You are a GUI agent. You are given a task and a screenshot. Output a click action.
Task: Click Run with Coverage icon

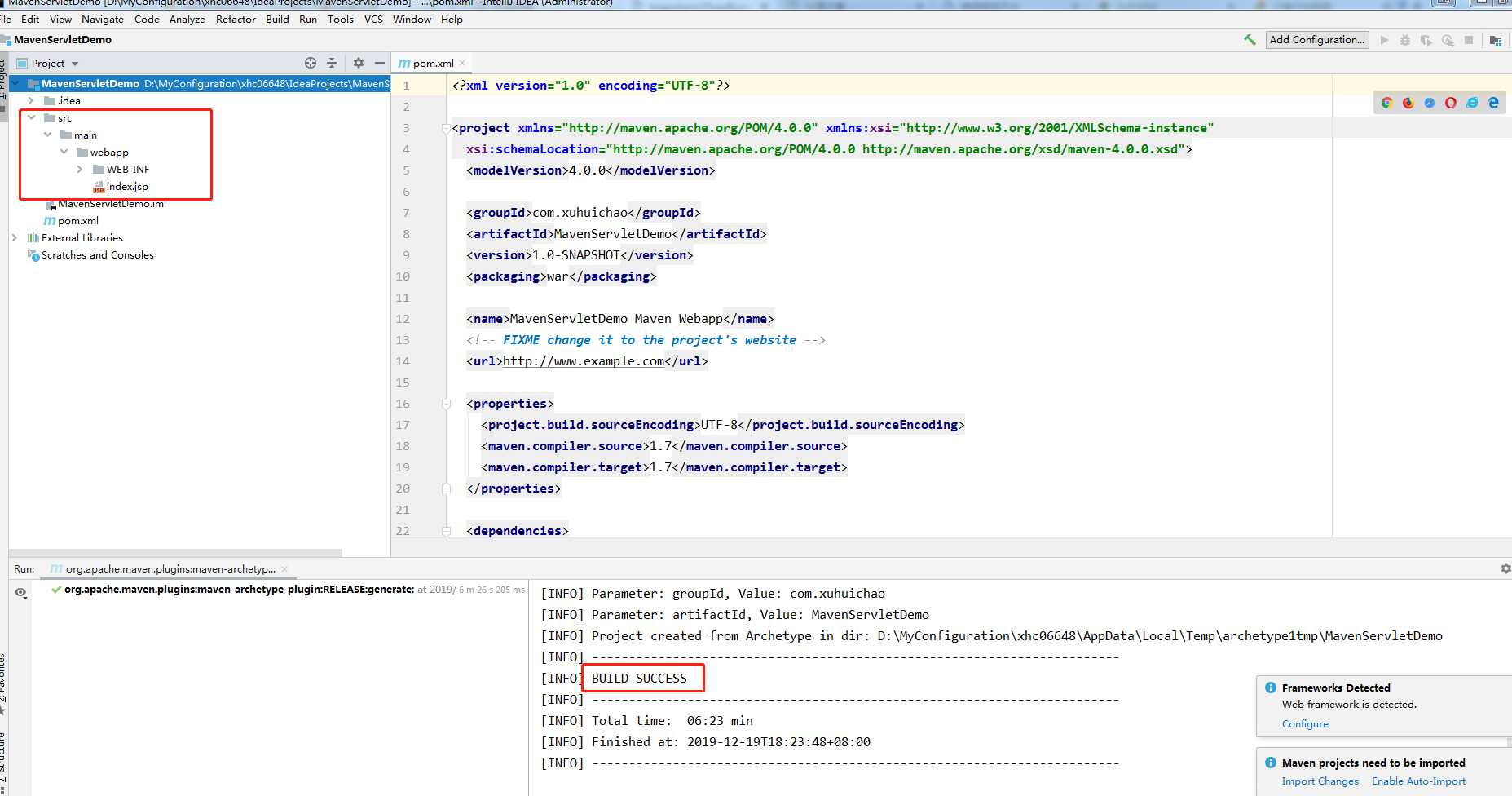(1426, 40)
